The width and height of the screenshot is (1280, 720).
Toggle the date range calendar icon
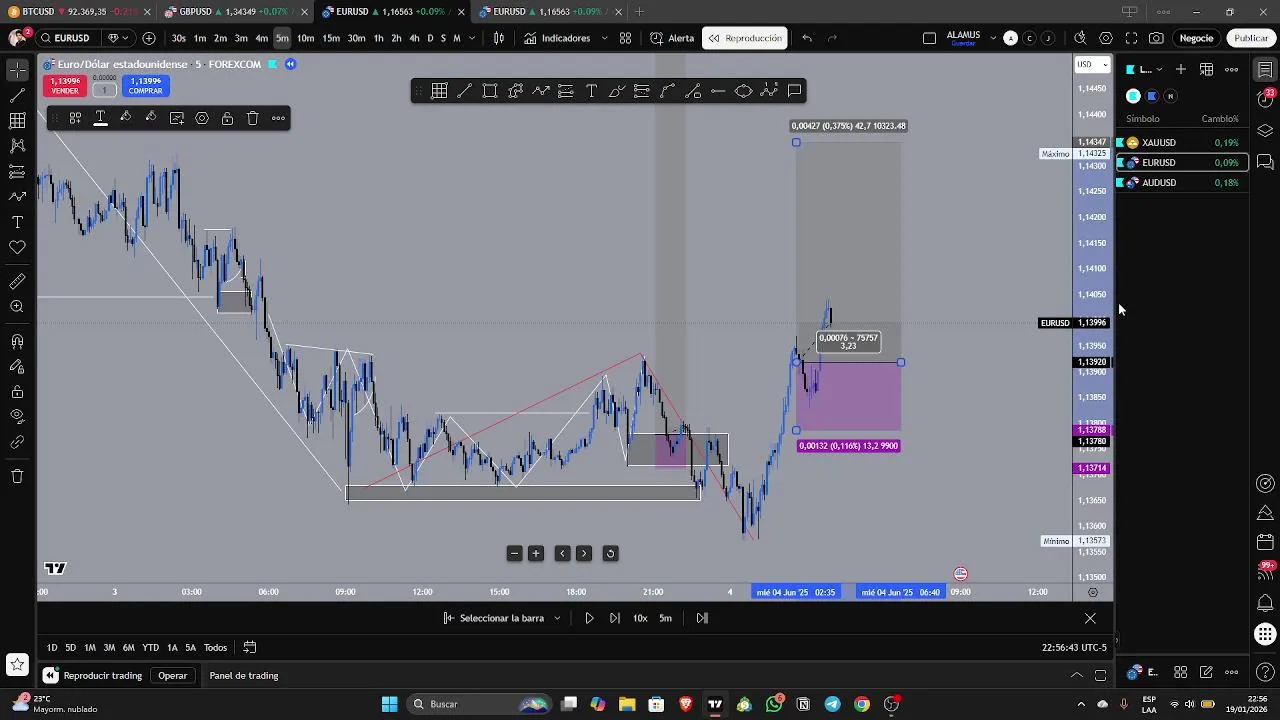pos(250,647)
